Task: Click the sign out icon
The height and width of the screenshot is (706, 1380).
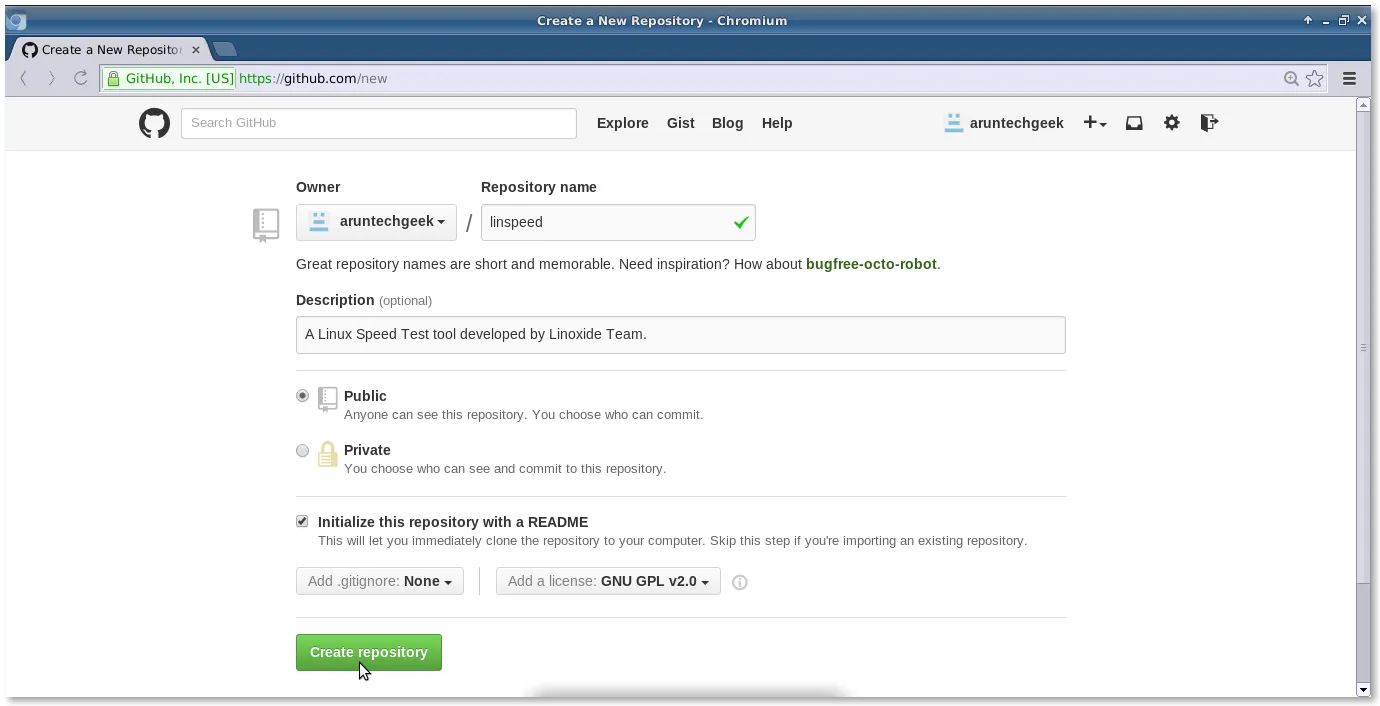Action: click(x=1208, y=123)
